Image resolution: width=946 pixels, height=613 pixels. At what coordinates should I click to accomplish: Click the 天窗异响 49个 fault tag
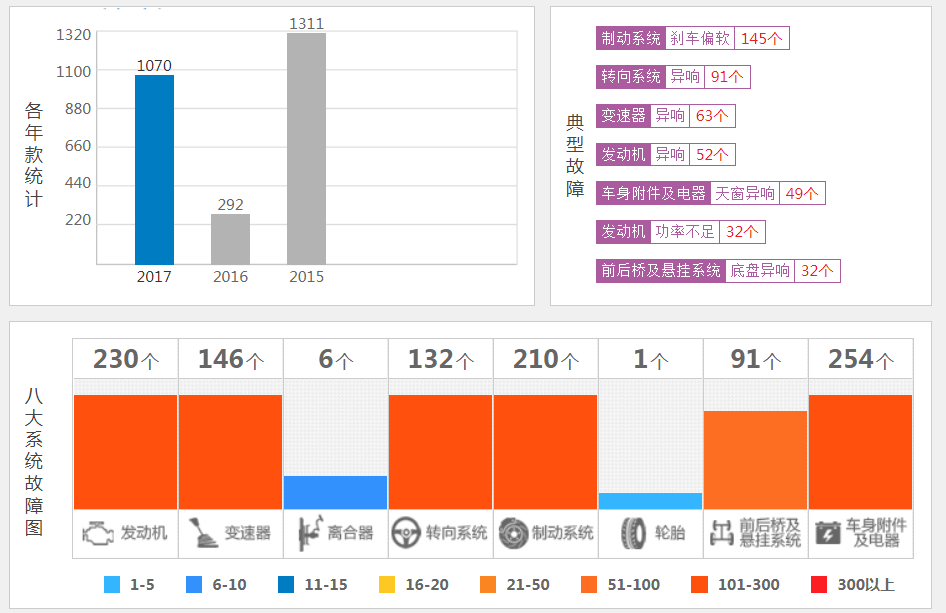767,194
